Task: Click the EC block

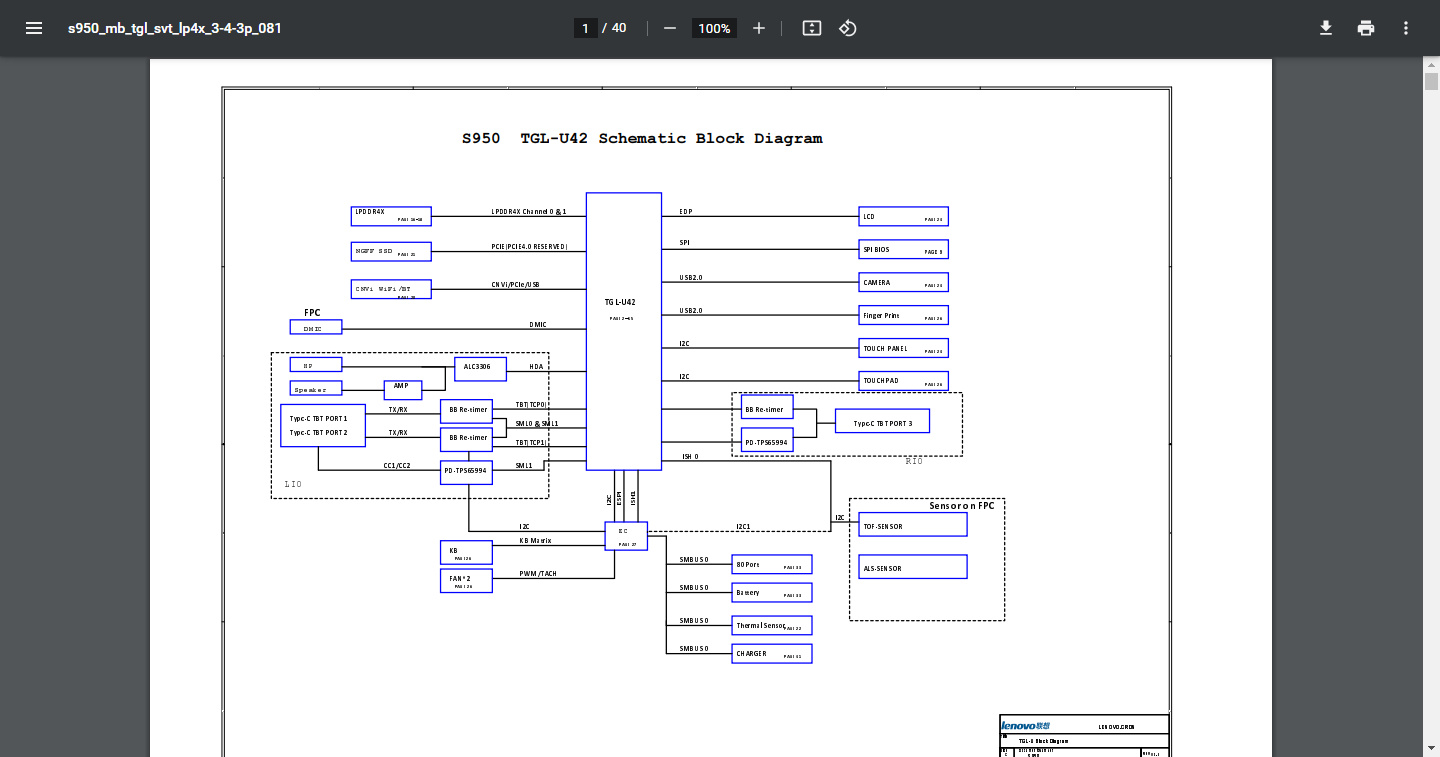Action: click(x=626, y=536)
